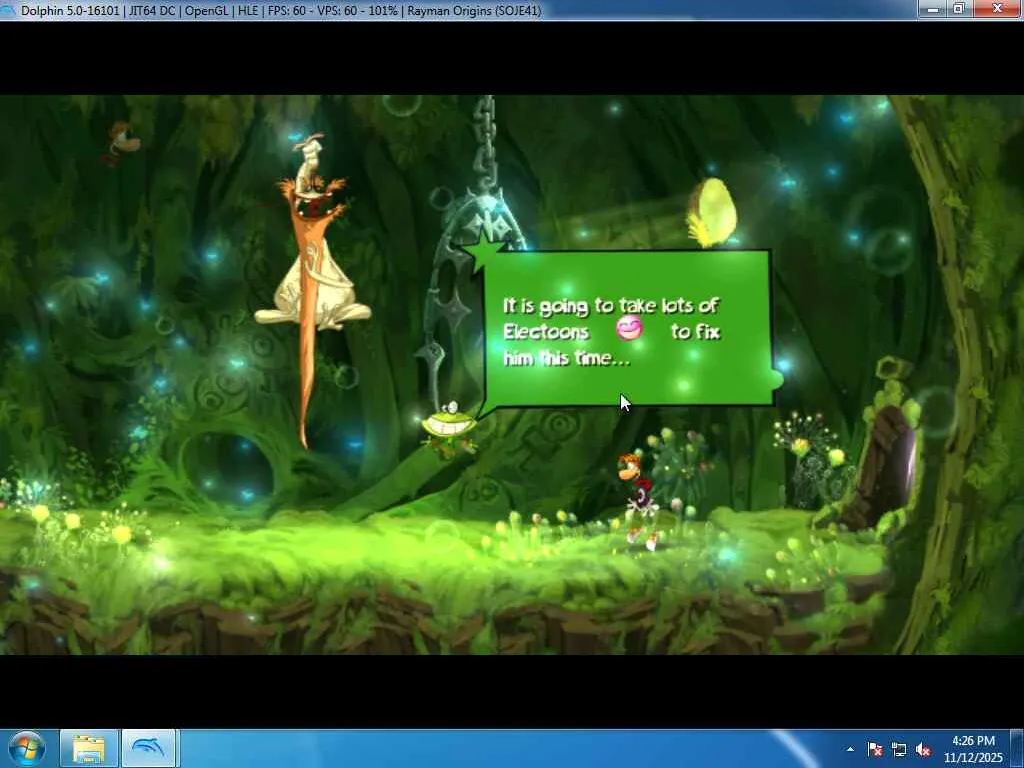Viewport: 1024px width, 768px height.
Task: Click the grinning green frog character
Action: [450, 428]
